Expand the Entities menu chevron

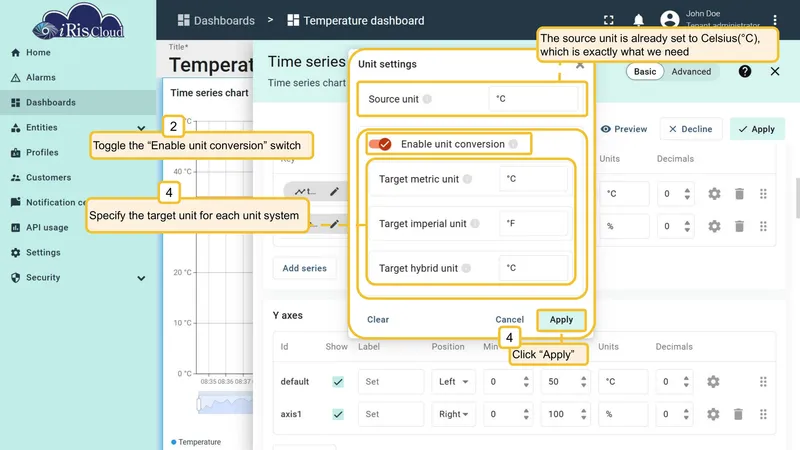coord(141,128)
